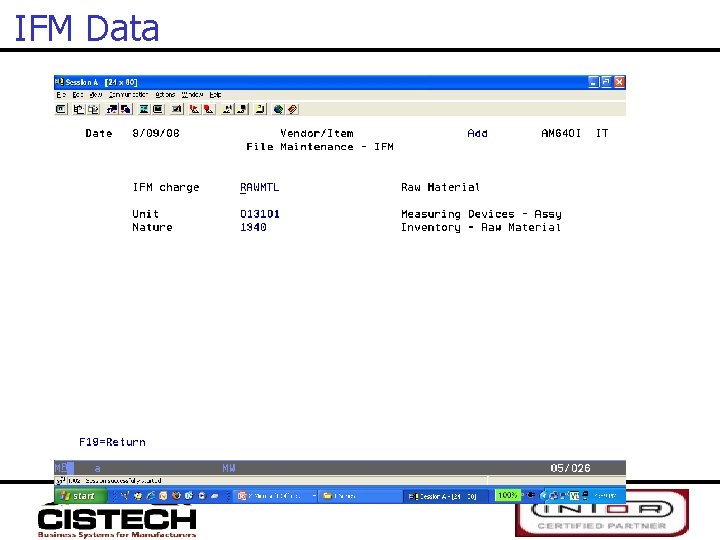Click the Nature value 1340

click(x=253, y=227)
